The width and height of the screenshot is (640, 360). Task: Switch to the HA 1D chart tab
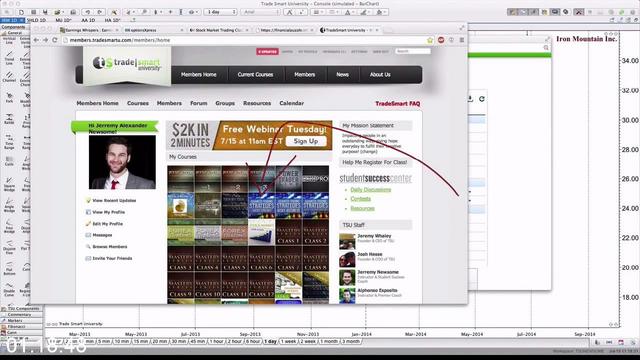(113, 20)
